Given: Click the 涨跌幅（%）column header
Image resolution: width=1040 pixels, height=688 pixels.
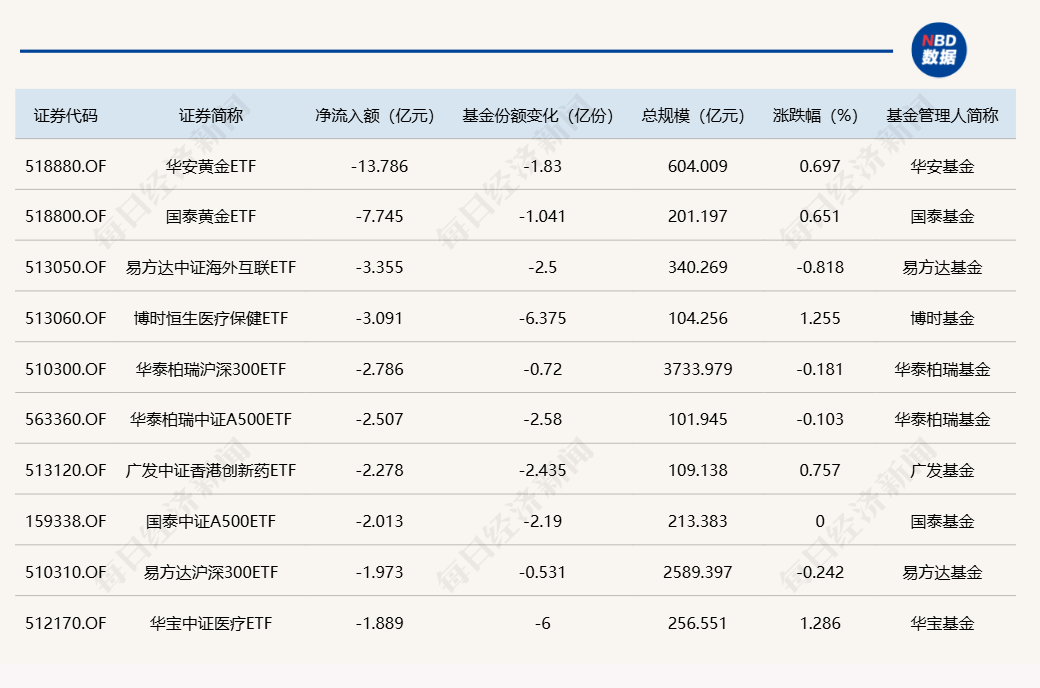Looking at the screenshot, I should click(815, 115).
